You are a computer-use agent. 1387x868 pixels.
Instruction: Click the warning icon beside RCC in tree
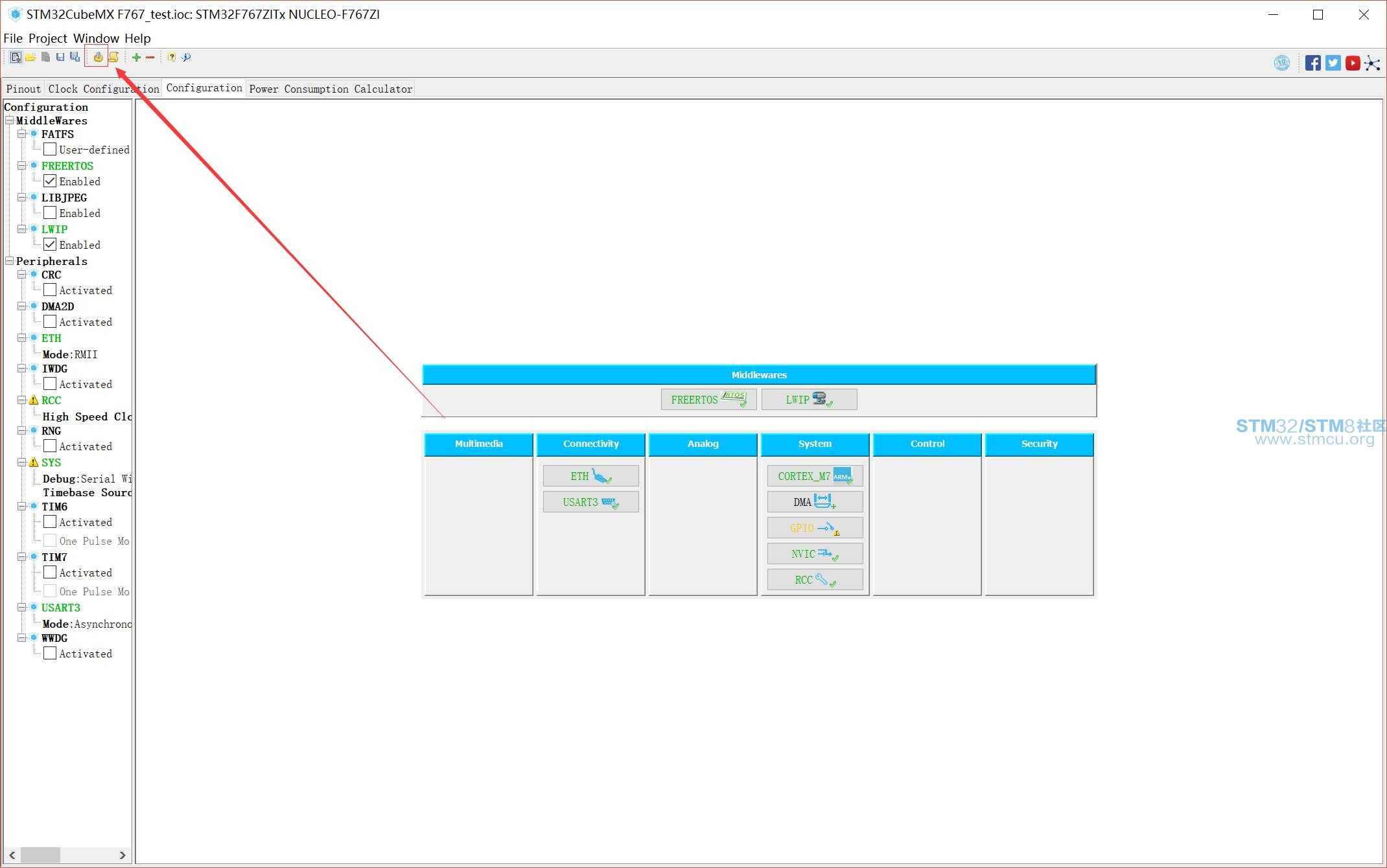(34, 400)
